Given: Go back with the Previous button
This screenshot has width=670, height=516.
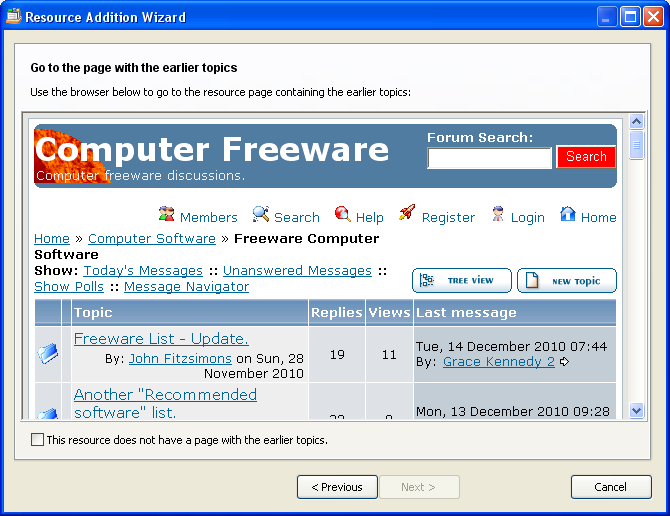Looking at the screenshot, I should pyautogui.click(x=337, y=487).
